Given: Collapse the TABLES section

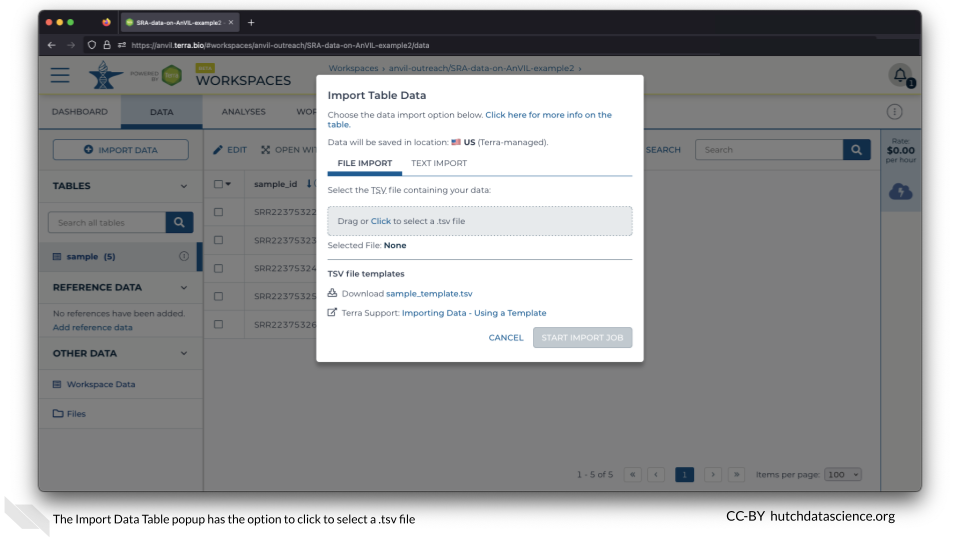Looking at the screenshot, I should (184, 186).
